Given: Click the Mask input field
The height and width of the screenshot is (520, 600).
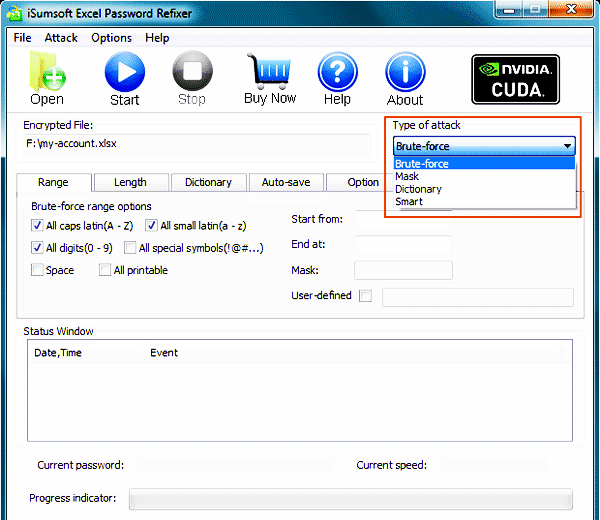Looking at the screenshot, I should [x=403, y=270].
